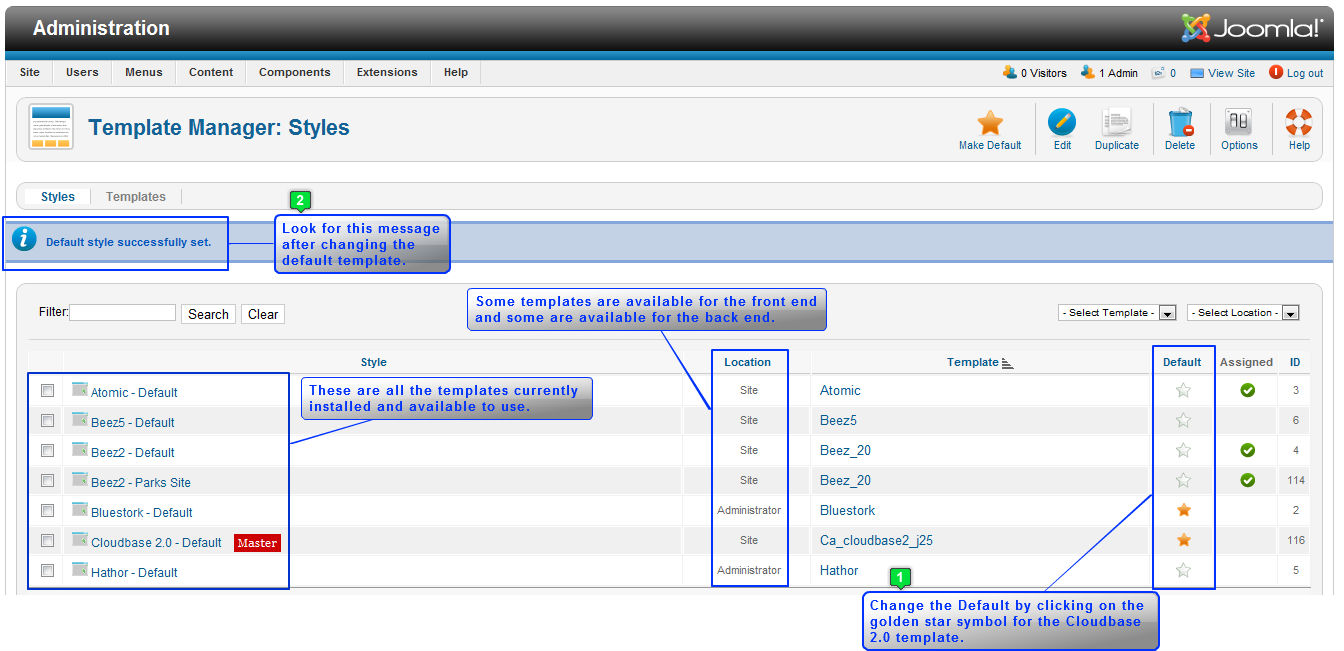This screenshot has height=651, width=1344.
Task: Open the Atomic - Default style link
Action: click(134, 393)
